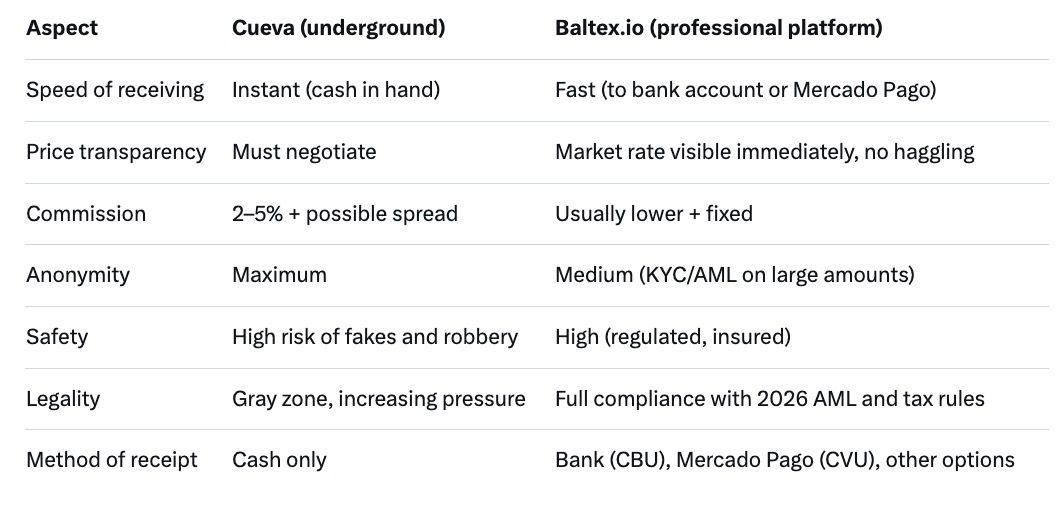Select the "Price transparency" row label
The image size is (1056, 508).
click(x=116, y=152)
